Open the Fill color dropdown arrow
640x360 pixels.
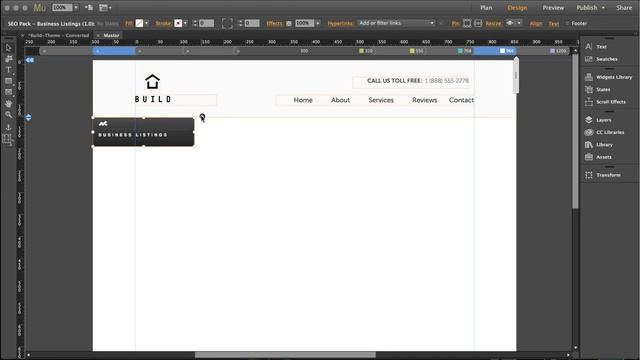pos(147,23)
